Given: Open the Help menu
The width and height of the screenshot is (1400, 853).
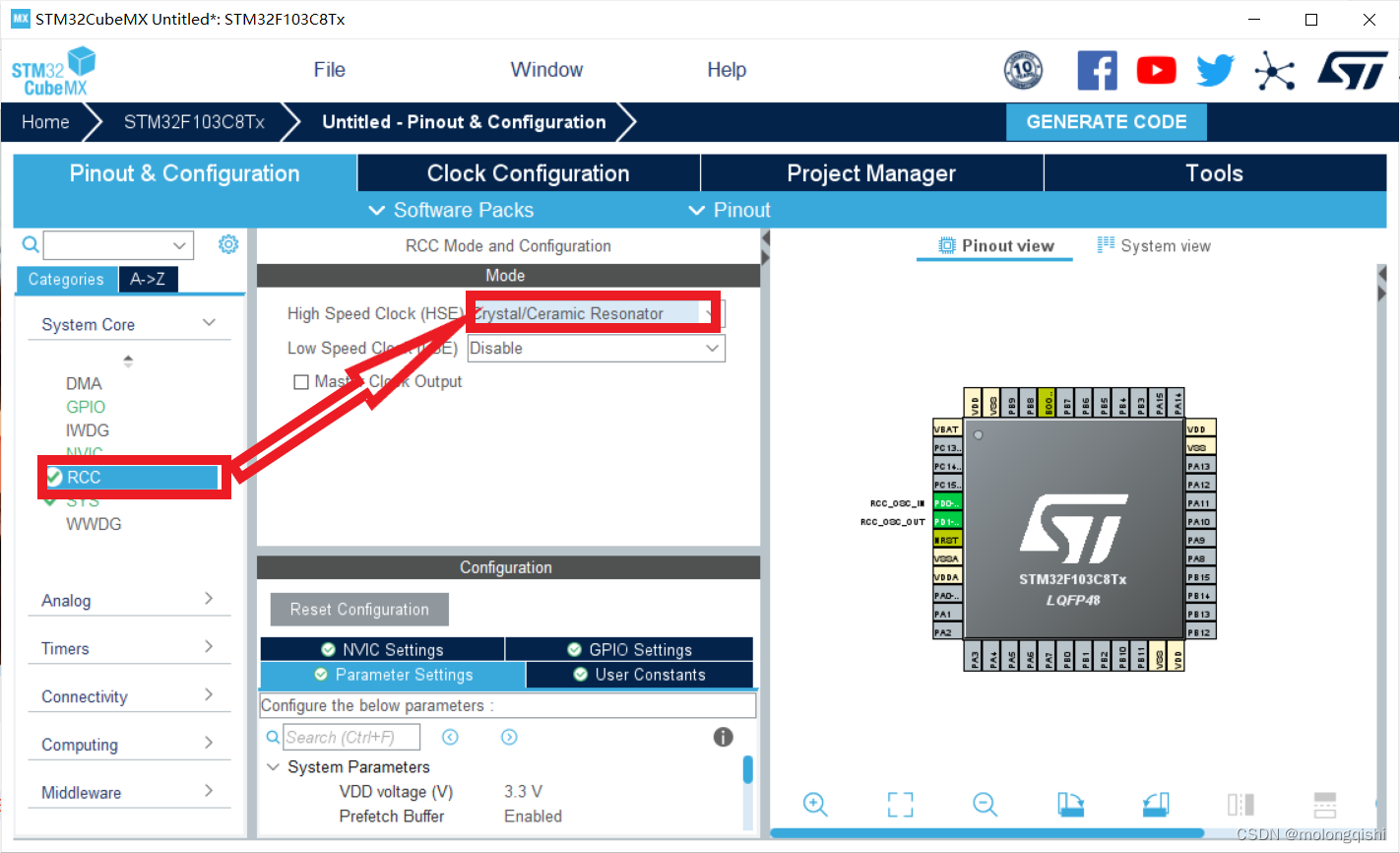Looking at the screenshot, I should (x=727, y=70).
